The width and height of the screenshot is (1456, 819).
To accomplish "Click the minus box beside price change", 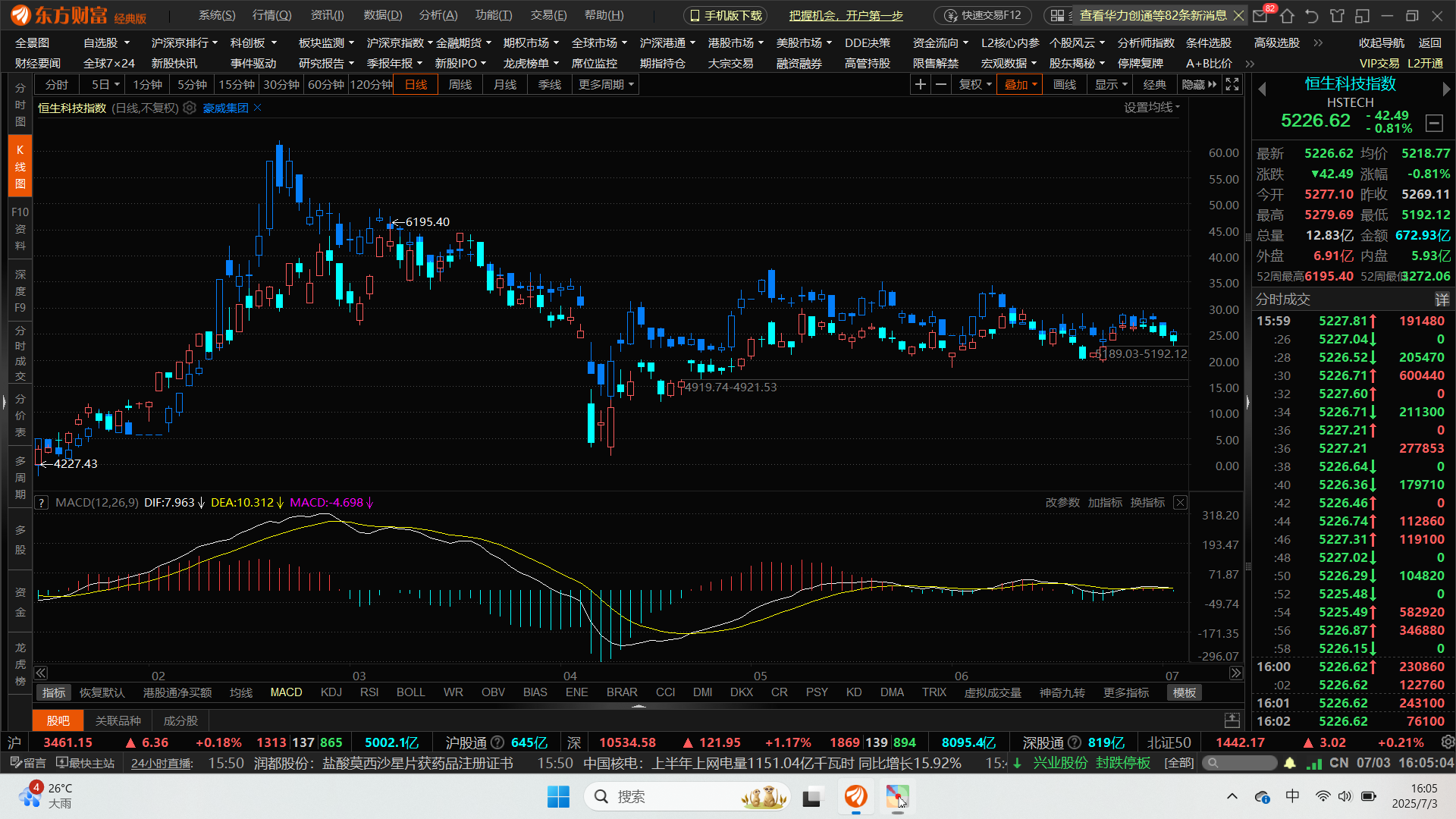I will [x=1434, y=123].
